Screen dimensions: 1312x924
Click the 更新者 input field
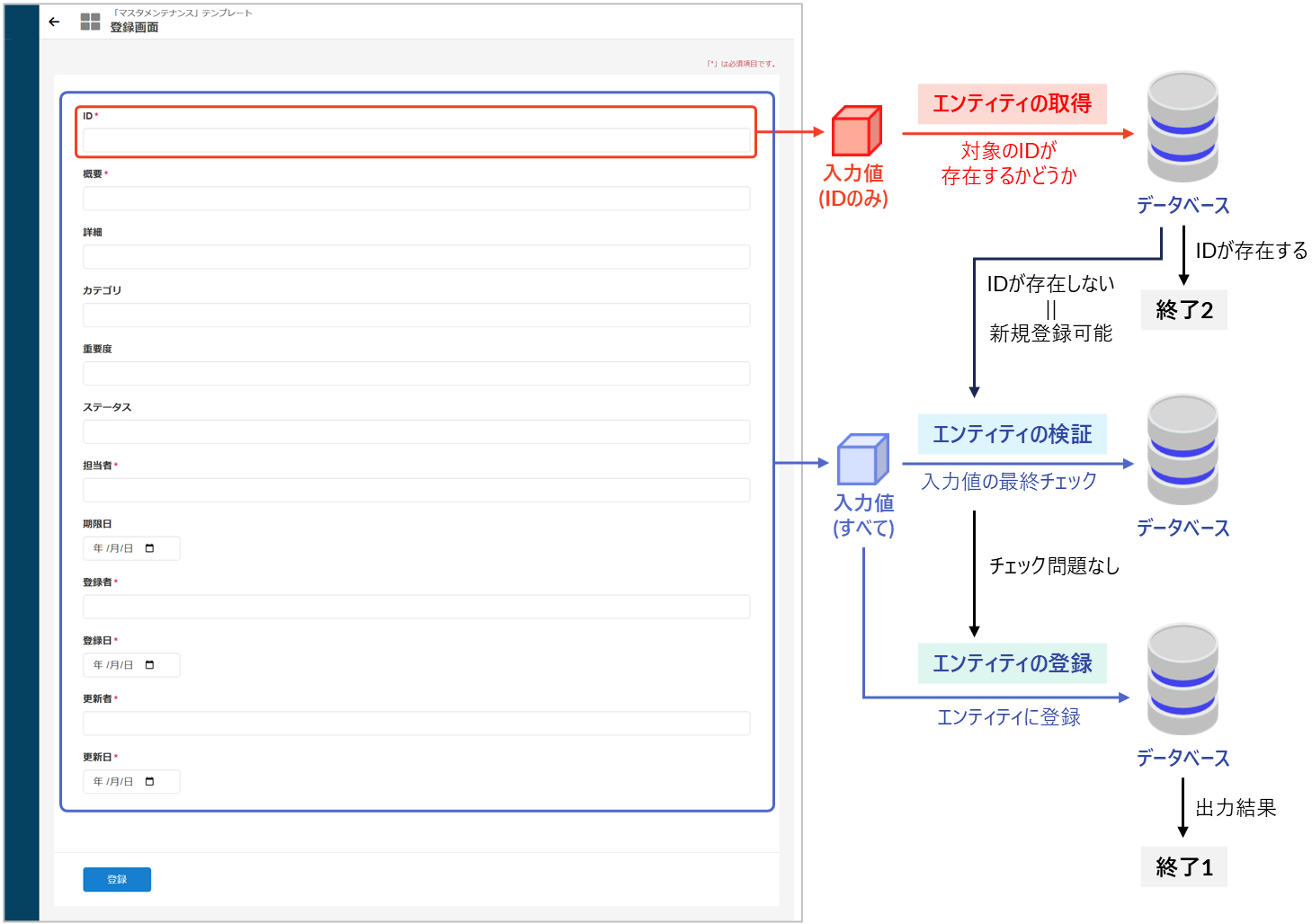click(x=416, y=724)
